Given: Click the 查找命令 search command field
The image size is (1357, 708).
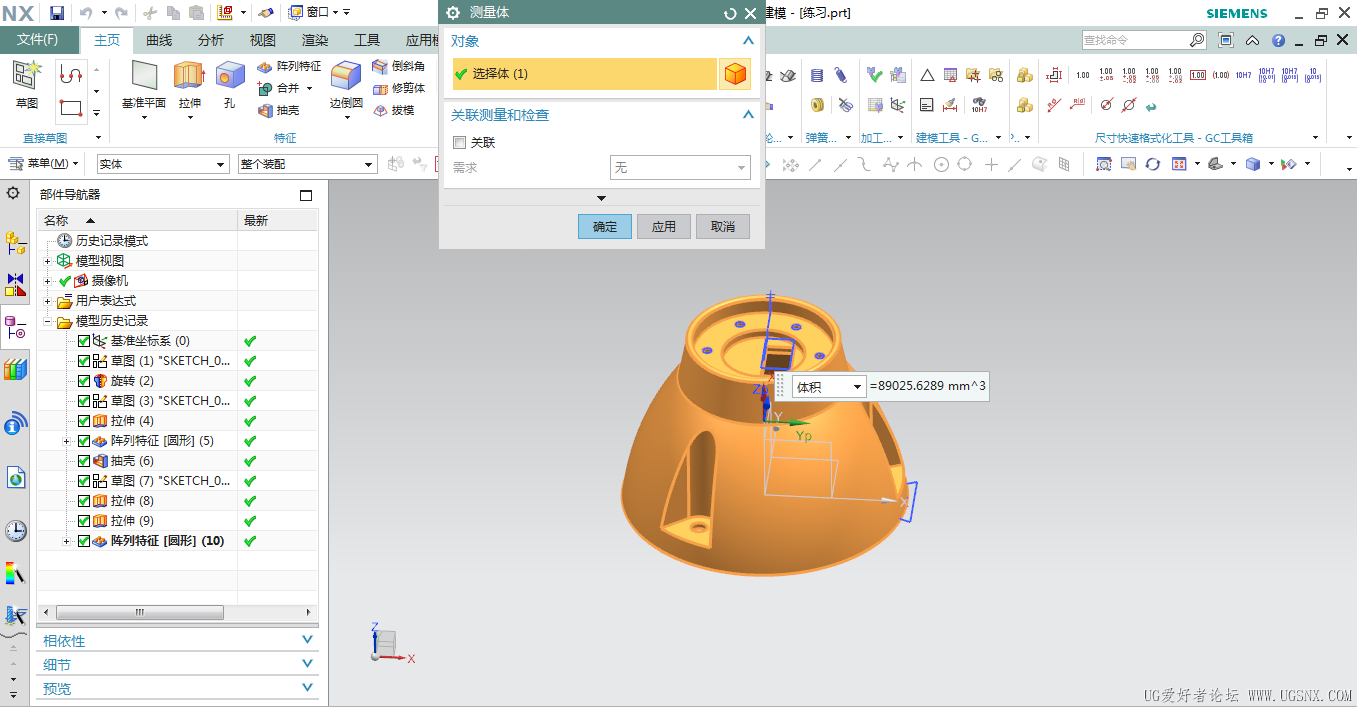Looking at the screenshot, I should [x=1135, y=40].
